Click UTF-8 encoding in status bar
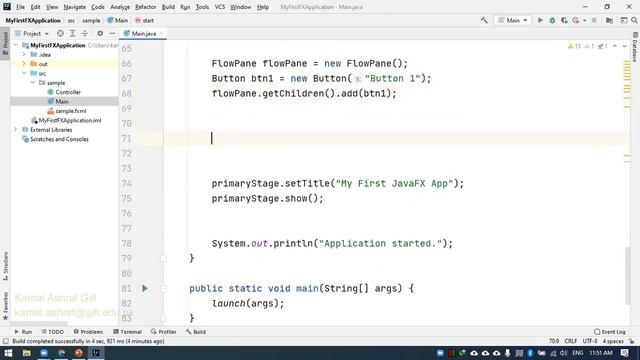The image size is (640, 360). [590, 341]
